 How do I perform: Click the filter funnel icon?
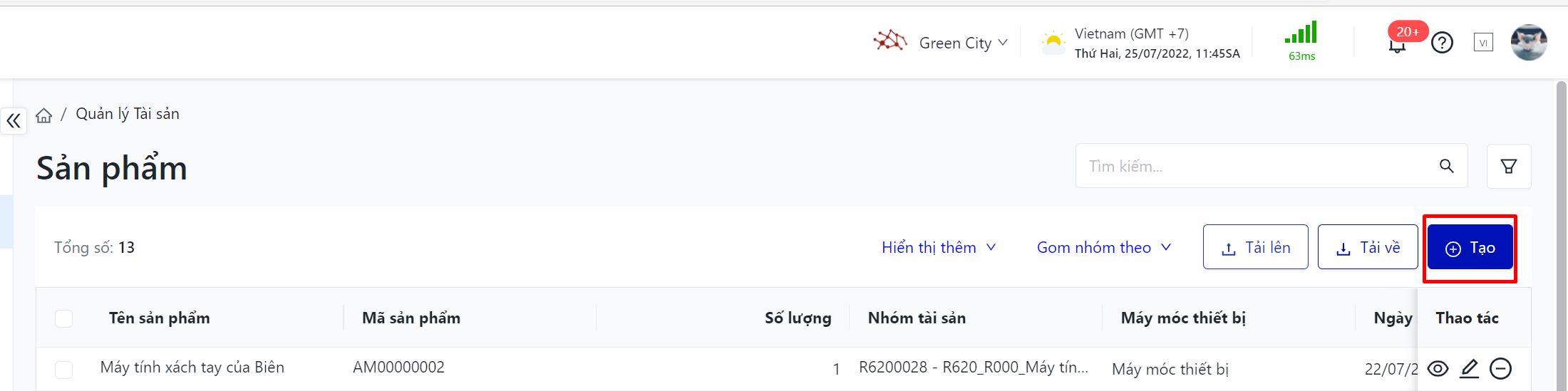pyautogui.click(x=1509, y=167)
